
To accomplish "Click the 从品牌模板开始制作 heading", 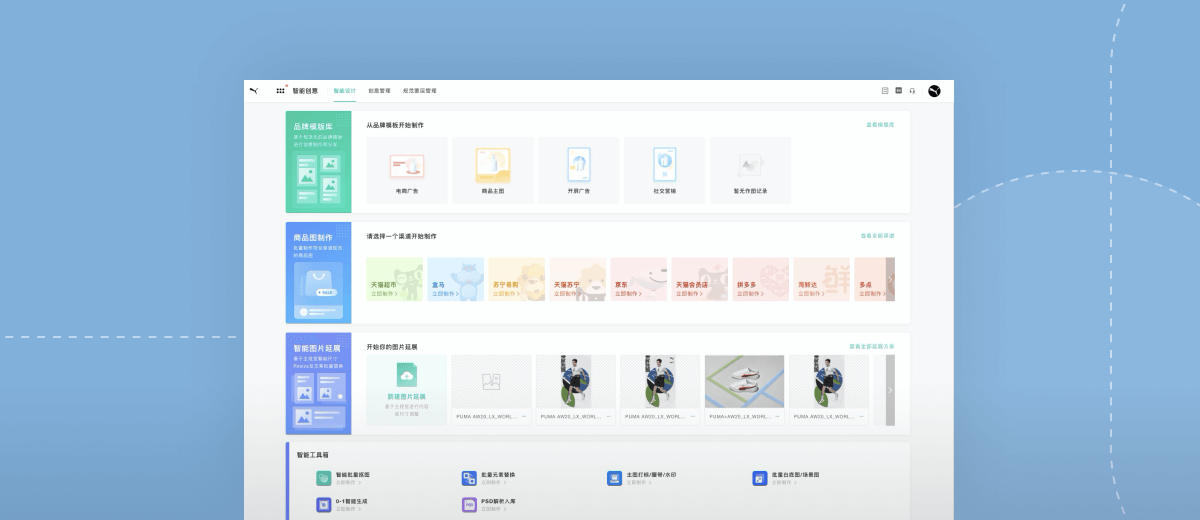I will [x=395, y=125].
